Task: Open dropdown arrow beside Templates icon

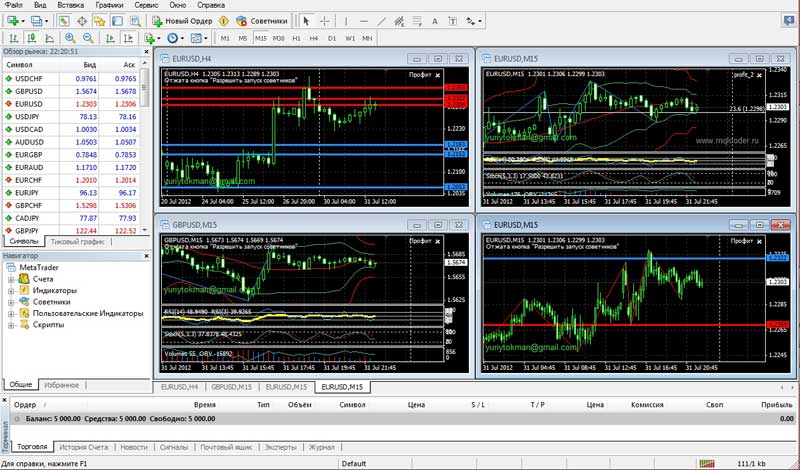Action: [x=206, y=39]
